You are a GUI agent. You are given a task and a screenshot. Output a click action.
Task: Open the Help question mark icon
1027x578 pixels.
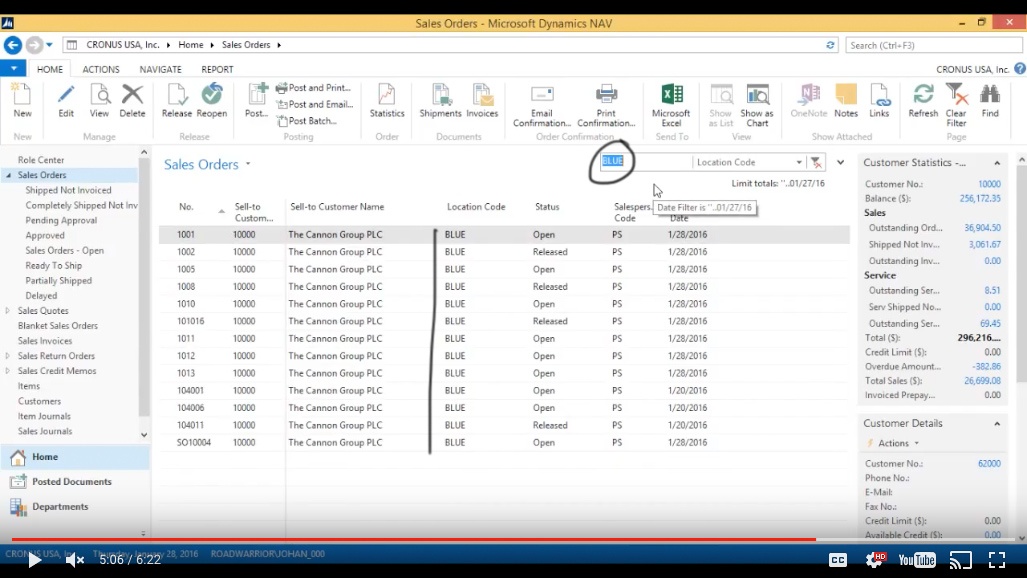(x=1020, y=69)
